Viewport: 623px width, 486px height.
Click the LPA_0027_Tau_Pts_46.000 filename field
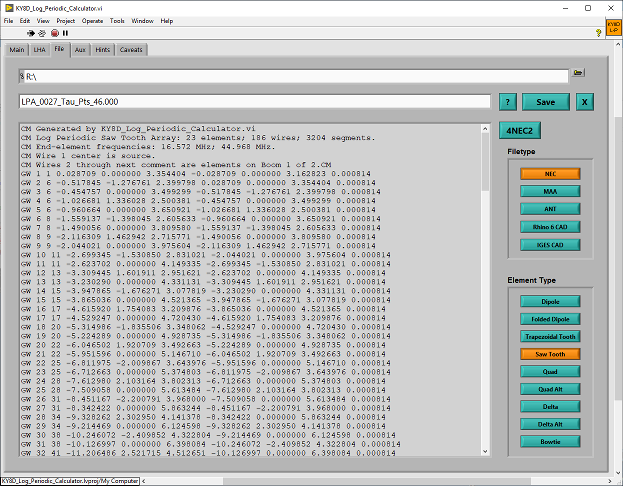click(x=255, y=102)
